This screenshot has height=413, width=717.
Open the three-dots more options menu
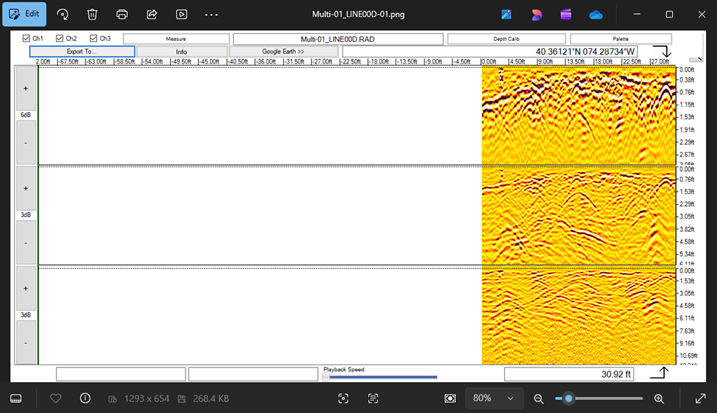point(211,15)
